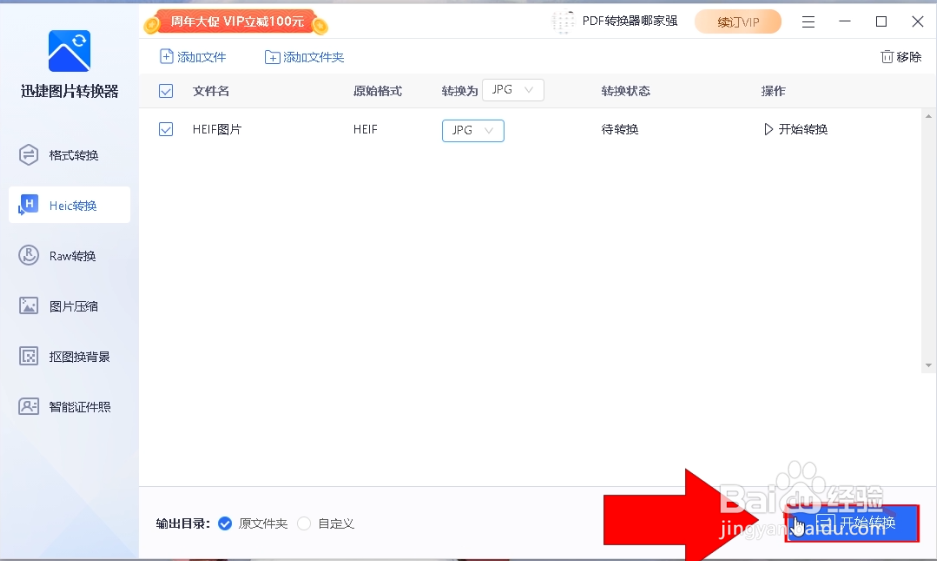Click the 周年大促 VIP promotion banner
937x561 pixels.
click(x=235, y=22)
